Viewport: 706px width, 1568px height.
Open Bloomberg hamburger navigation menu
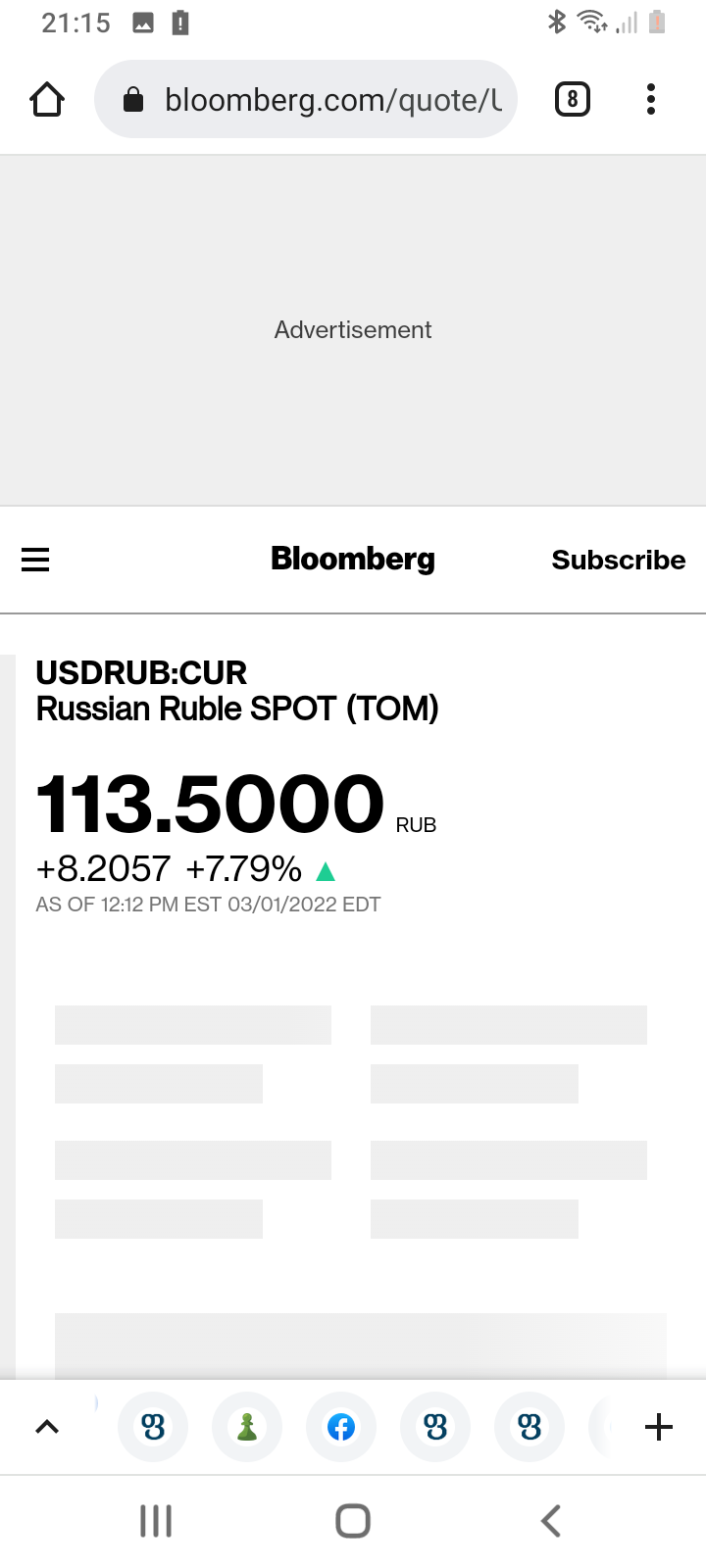35,560
